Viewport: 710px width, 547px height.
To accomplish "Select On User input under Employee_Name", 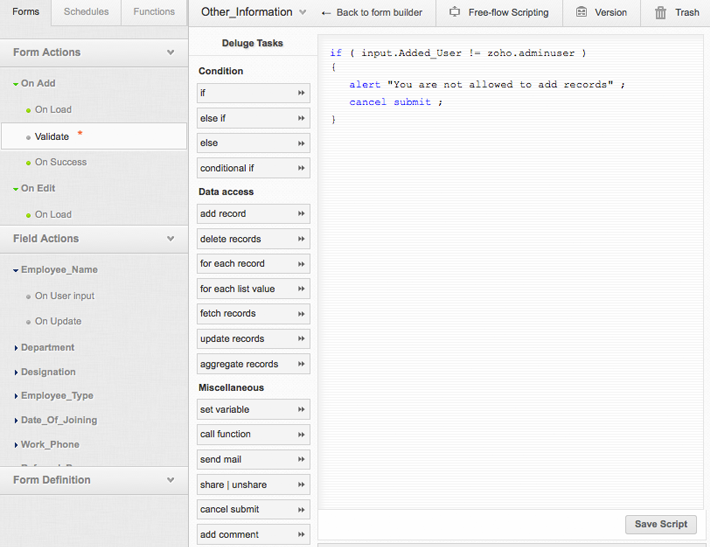I will click(x=64, y=296).
